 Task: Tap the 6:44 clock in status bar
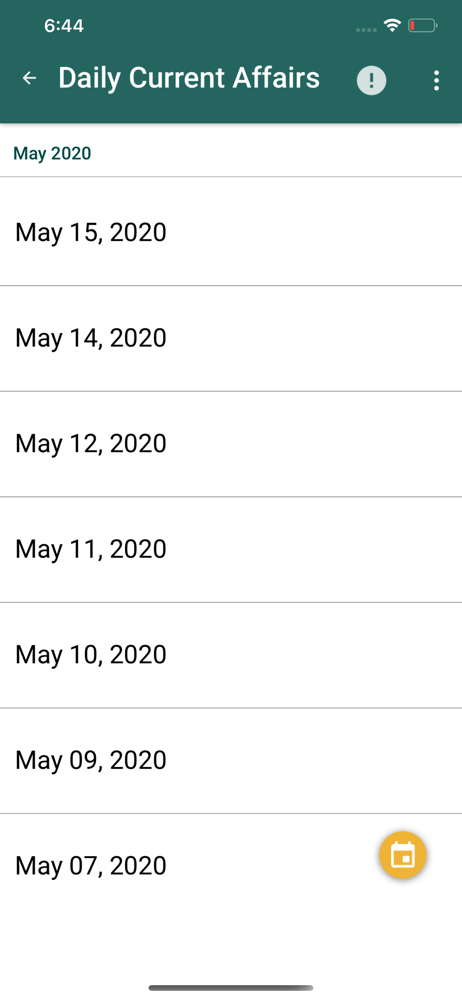tap(64, 26)
